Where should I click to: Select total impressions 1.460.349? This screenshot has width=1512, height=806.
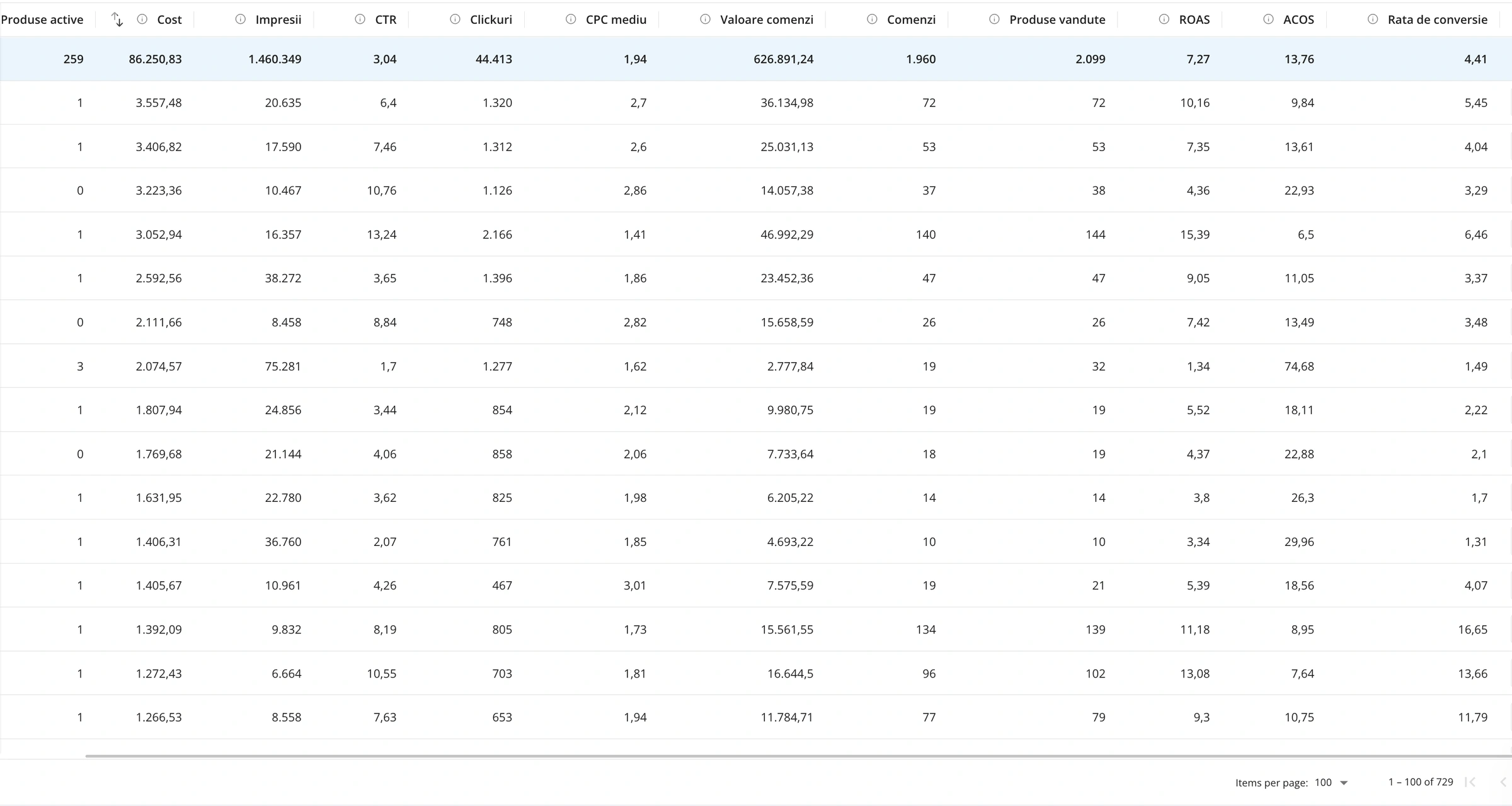pyautogui.click(x=275, y=59)
